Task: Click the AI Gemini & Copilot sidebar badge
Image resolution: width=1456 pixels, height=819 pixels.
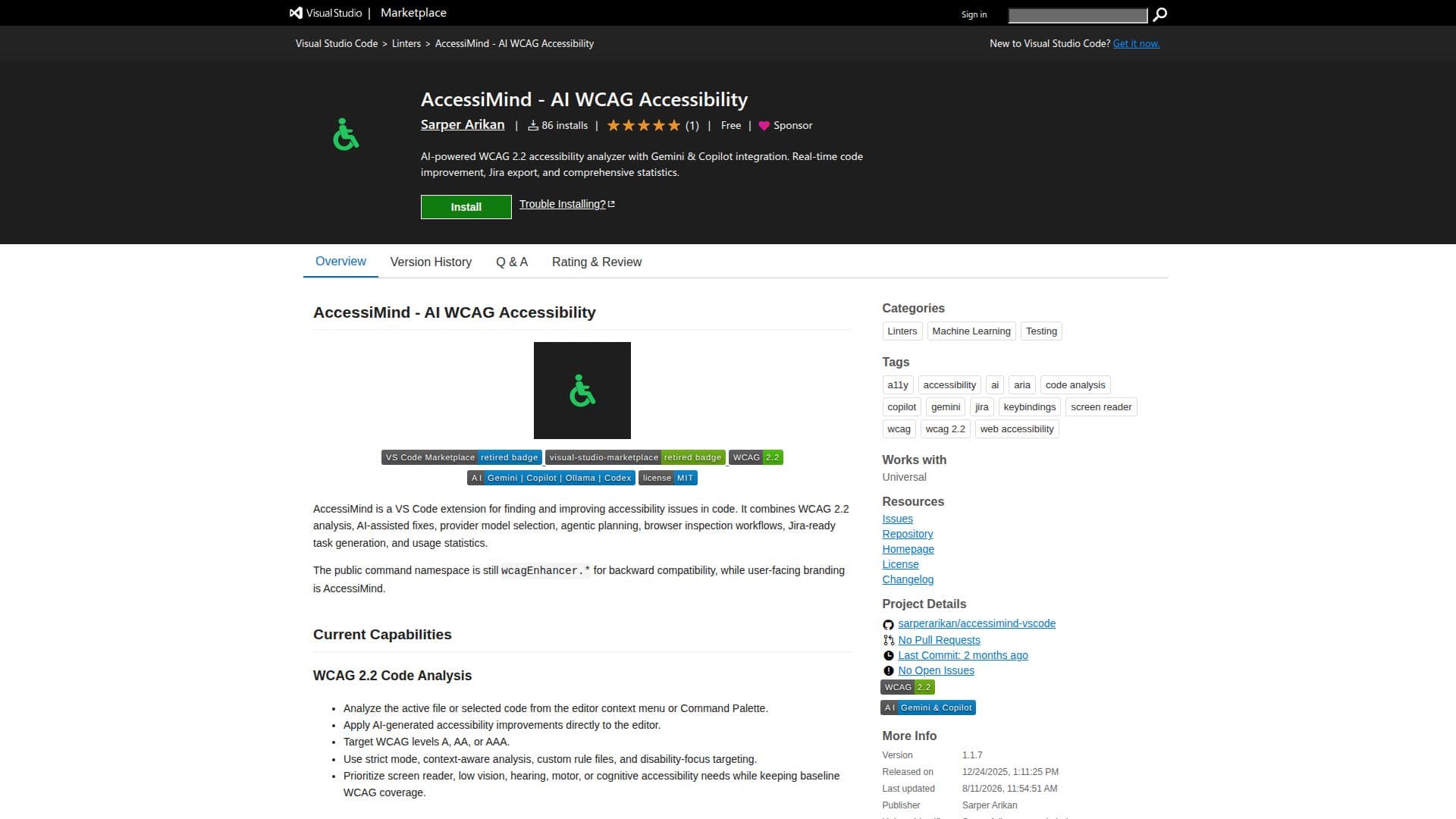Action: pyautogui.click(x=928, y=708)
